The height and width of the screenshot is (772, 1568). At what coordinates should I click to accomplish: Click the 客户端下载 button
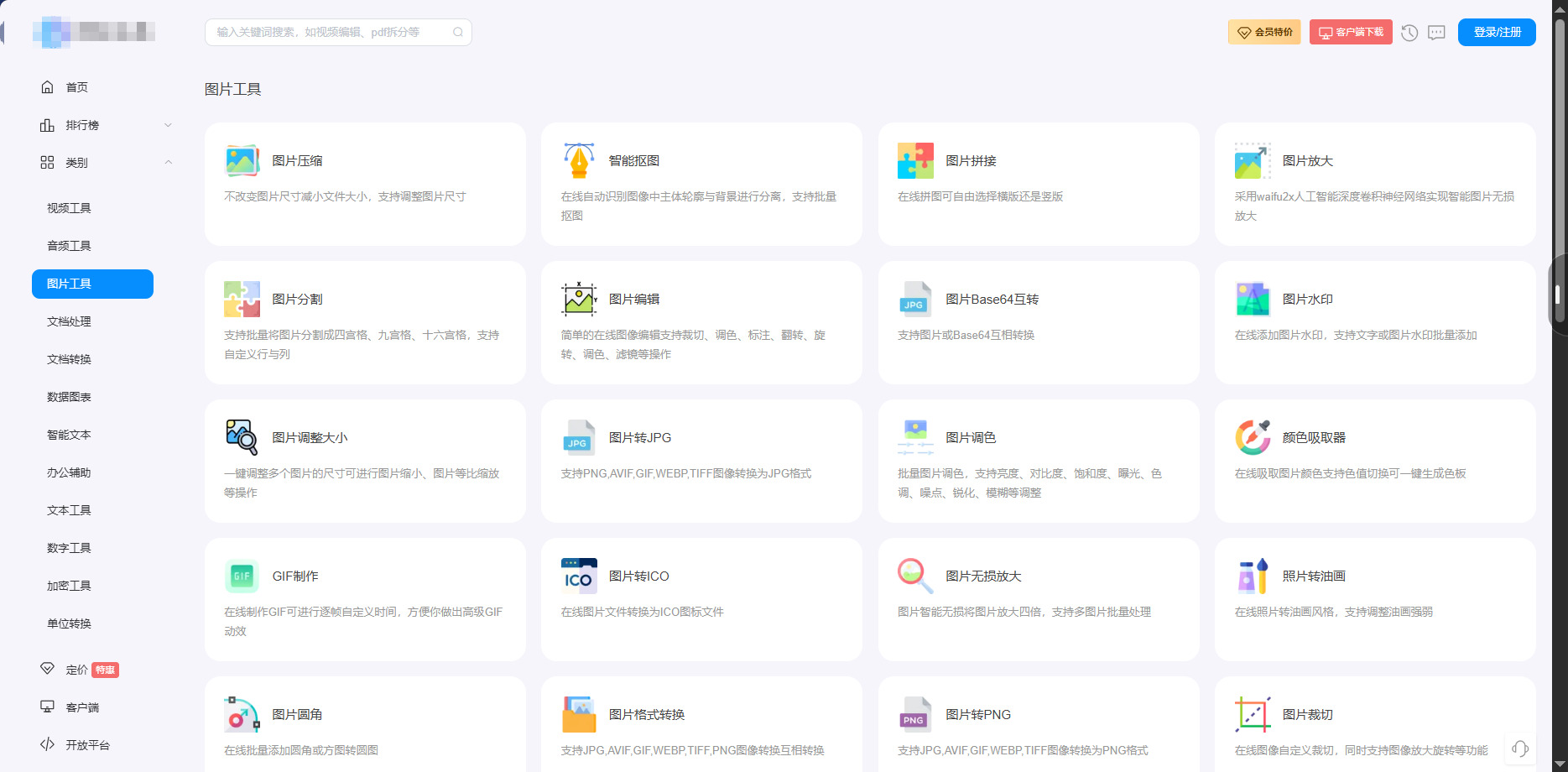(x=1351, y=32)
